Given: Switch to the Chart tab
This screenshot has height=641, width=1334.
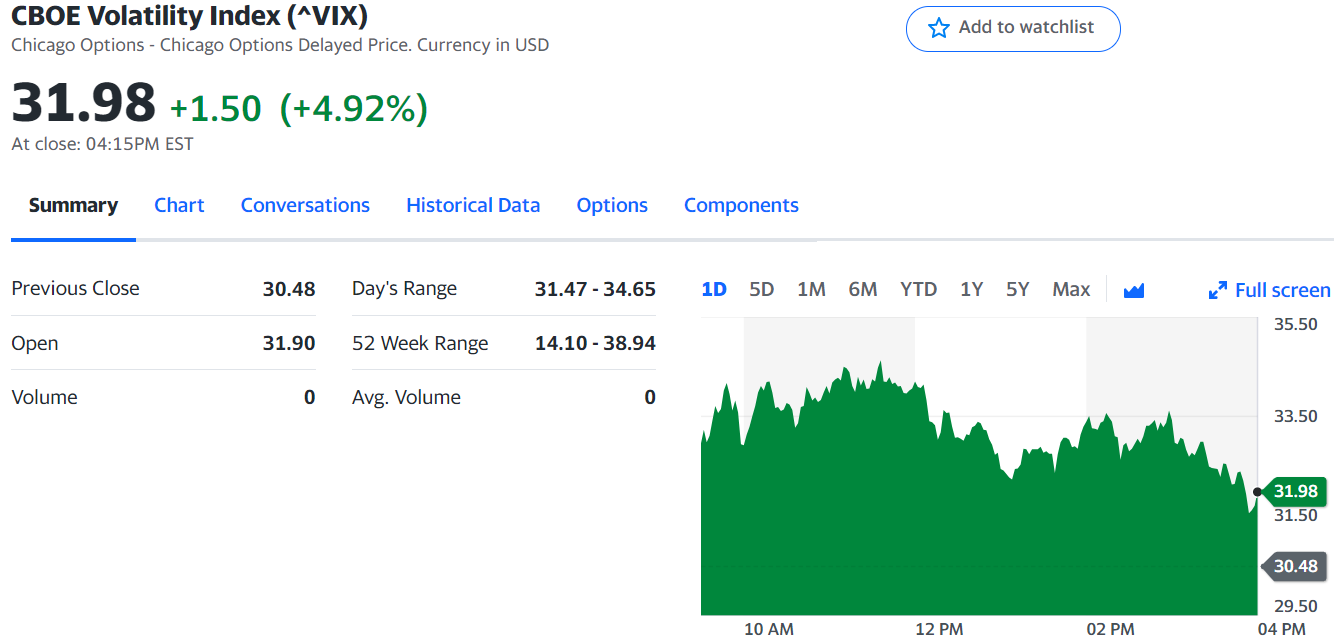Looking at the screenshot, I should [x=179, y=205].
